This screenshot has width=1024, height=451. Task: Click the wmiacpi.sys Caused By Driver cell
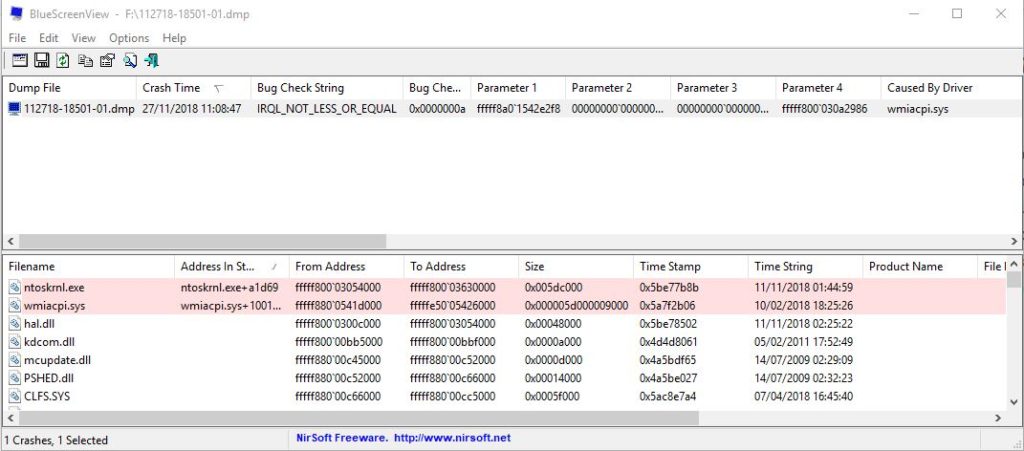pos(918,109)
